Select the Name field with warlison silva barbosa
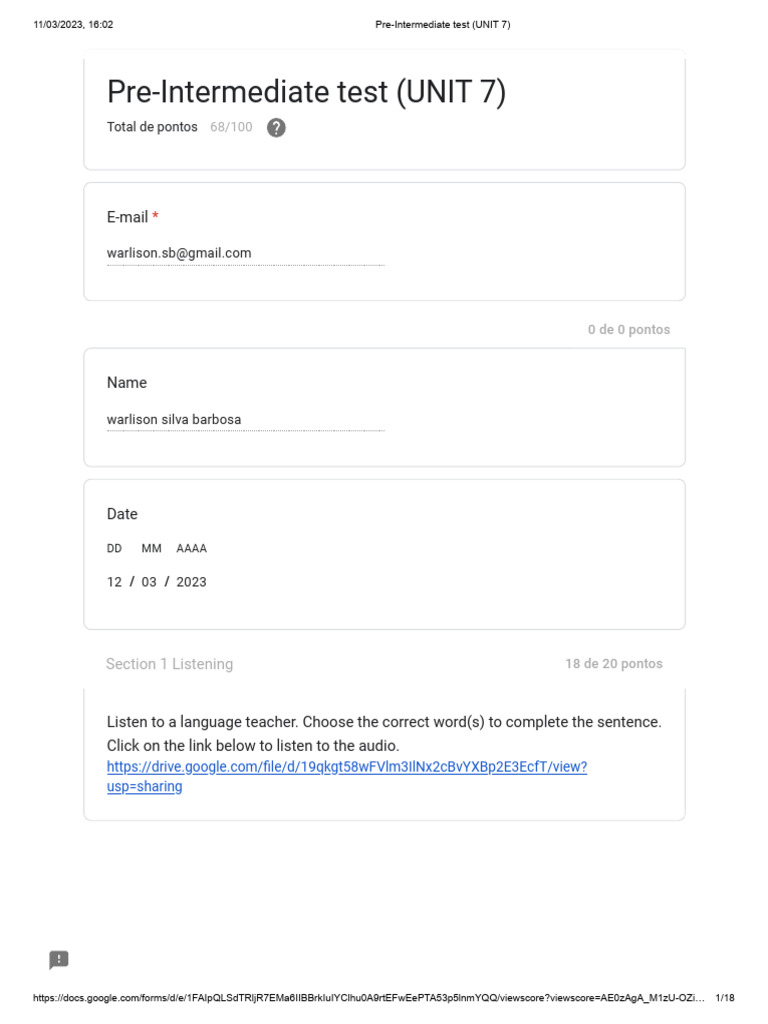The height and width of the screenshot is (1024, 768). pos(245,420)
